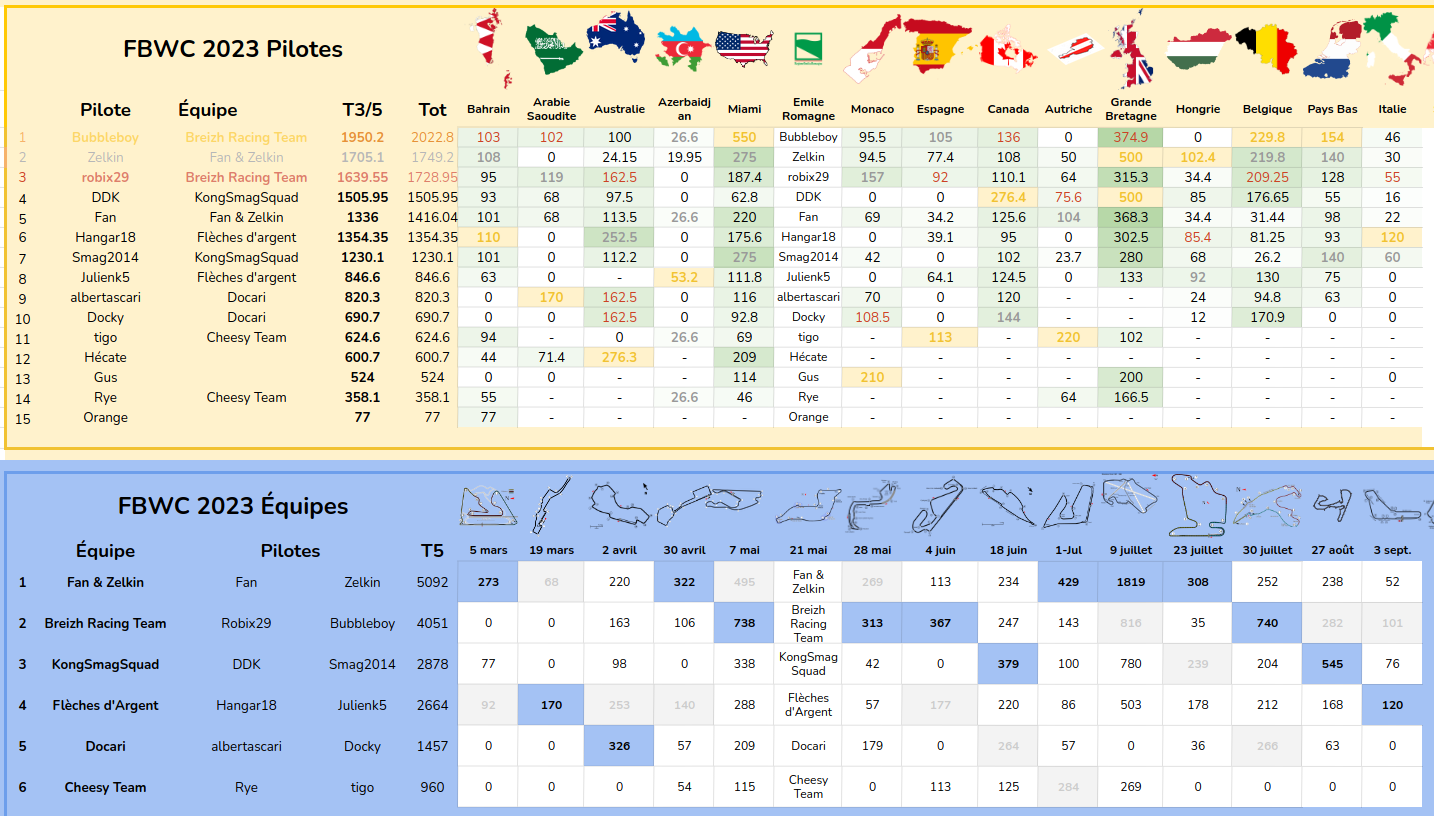Click Cheesy Team's T5 total '960'
Image resolution: width=1434 pixels, height=816 pixels.
pos(433,787)
